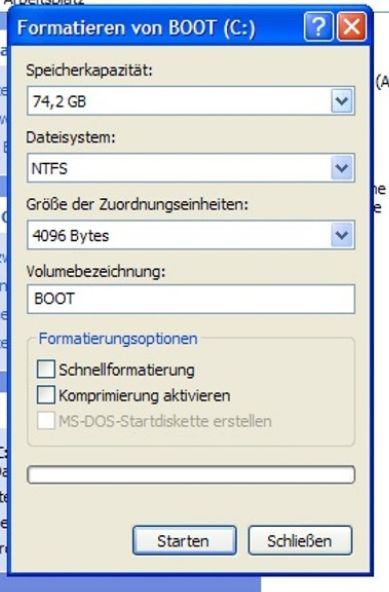The height and width of the screenshot is (592, 389).
Task: Click the Speicherkapazität label
Action: 89,70
